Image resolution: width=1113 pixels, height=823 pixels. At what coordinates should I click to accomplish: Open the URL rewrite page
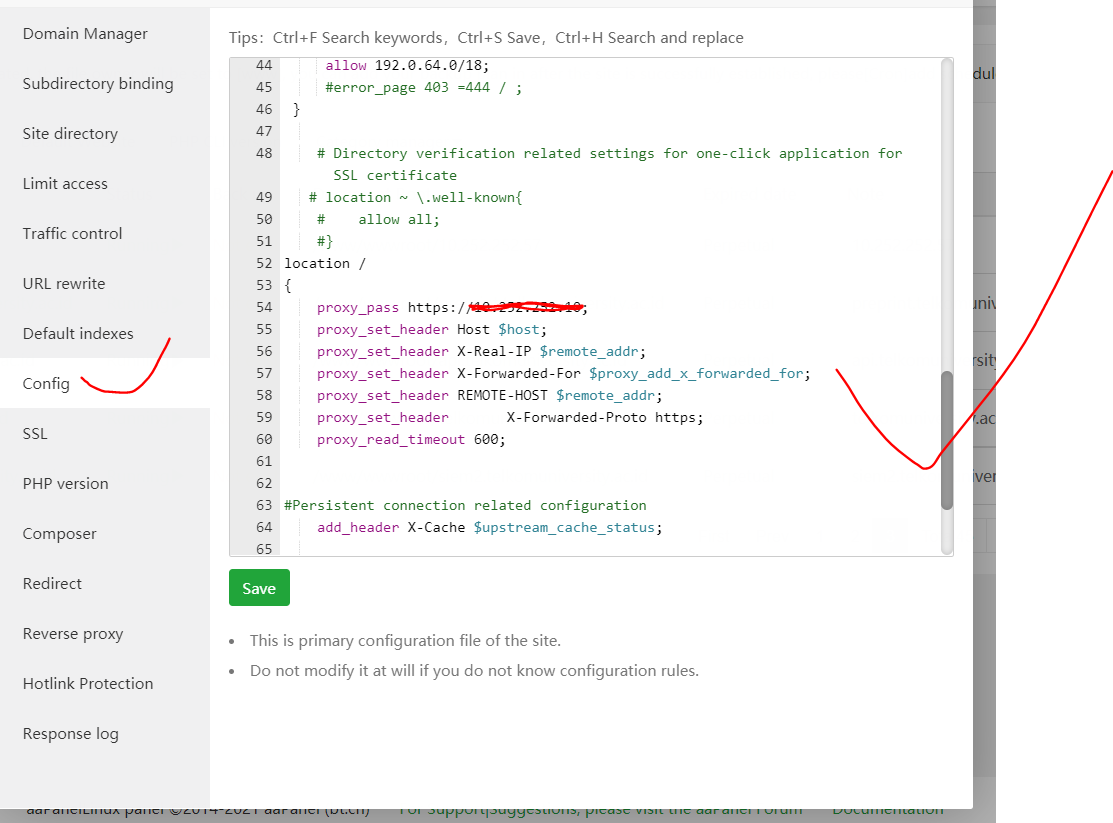64,284
